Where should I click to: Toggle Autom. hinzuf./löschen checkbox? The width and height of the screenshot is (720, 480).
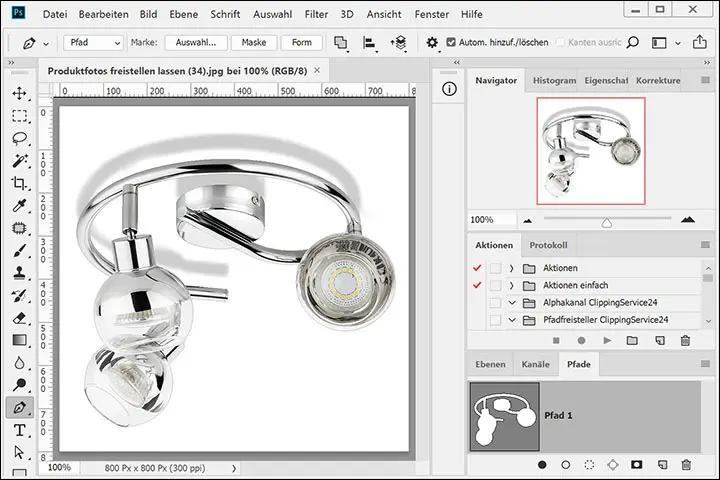pos(450,43)
